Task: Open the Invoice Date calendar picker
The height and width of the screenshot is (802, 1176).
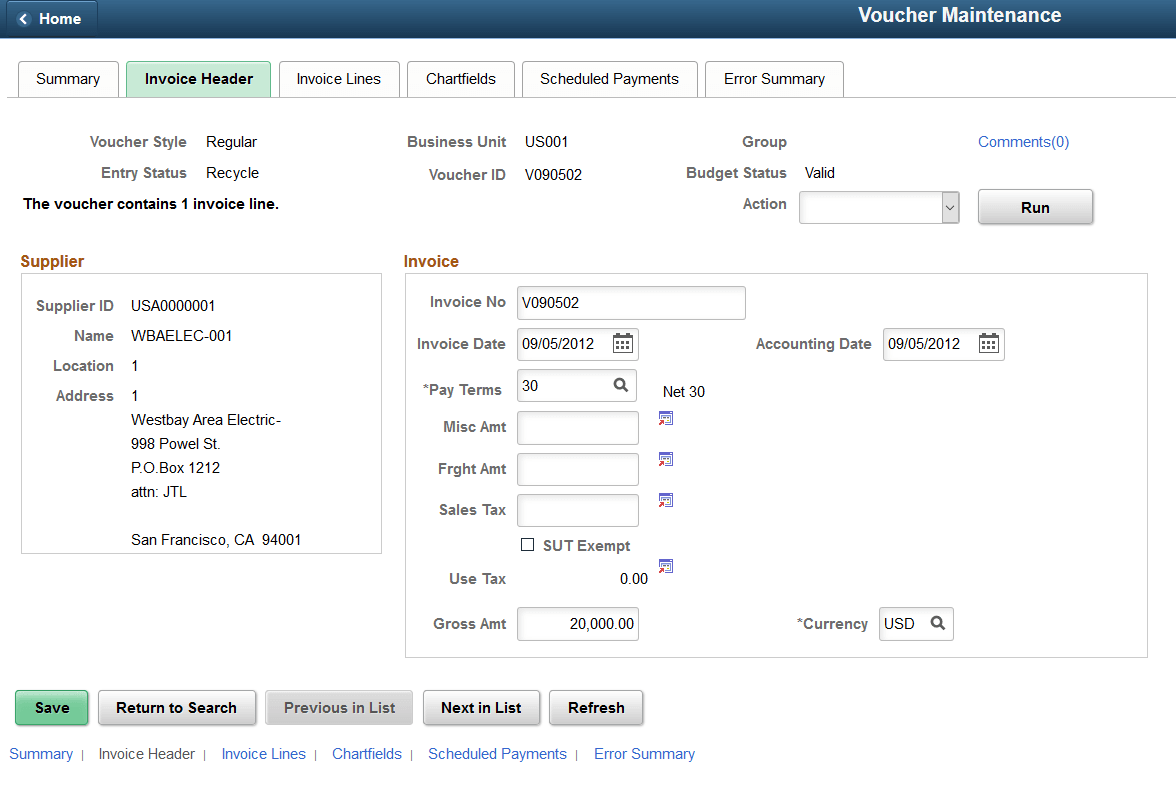Action: click(x=624, y=344)
